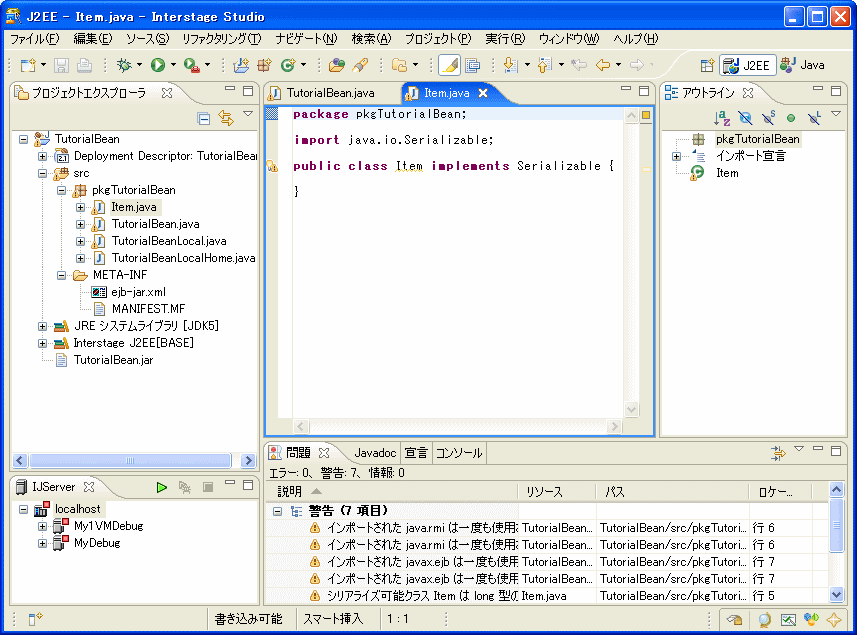
Task: Sort problems by the パス column header
Action: point(672,492)
